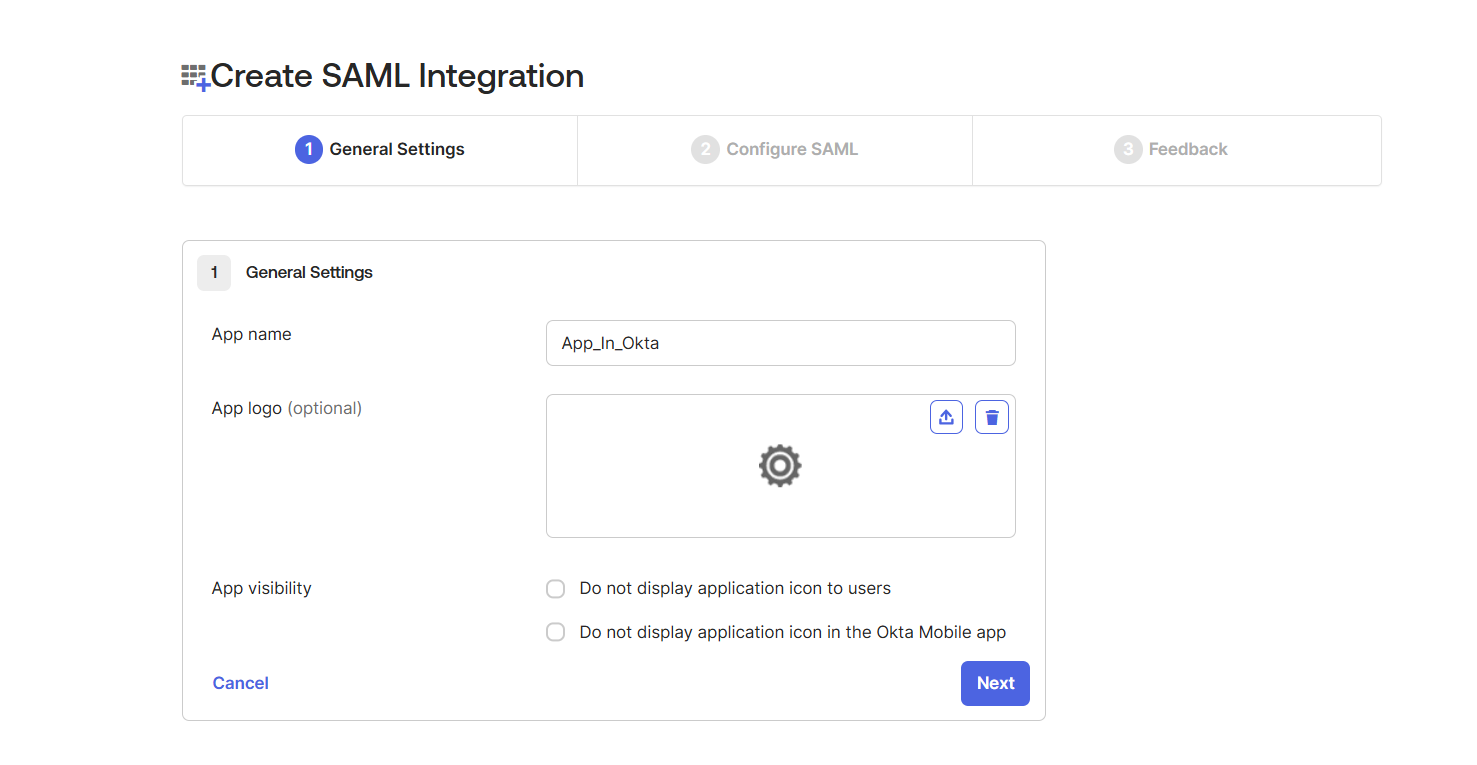Screen dimensions: 1477x765
Task: Click the 'Create SAML Integration' page heading
Action: 397,76
